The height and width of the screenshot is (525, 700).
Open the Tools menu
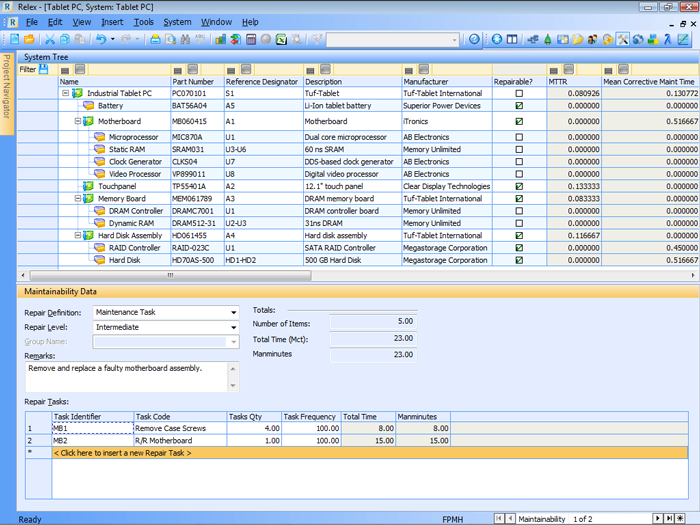coord(143,22)
